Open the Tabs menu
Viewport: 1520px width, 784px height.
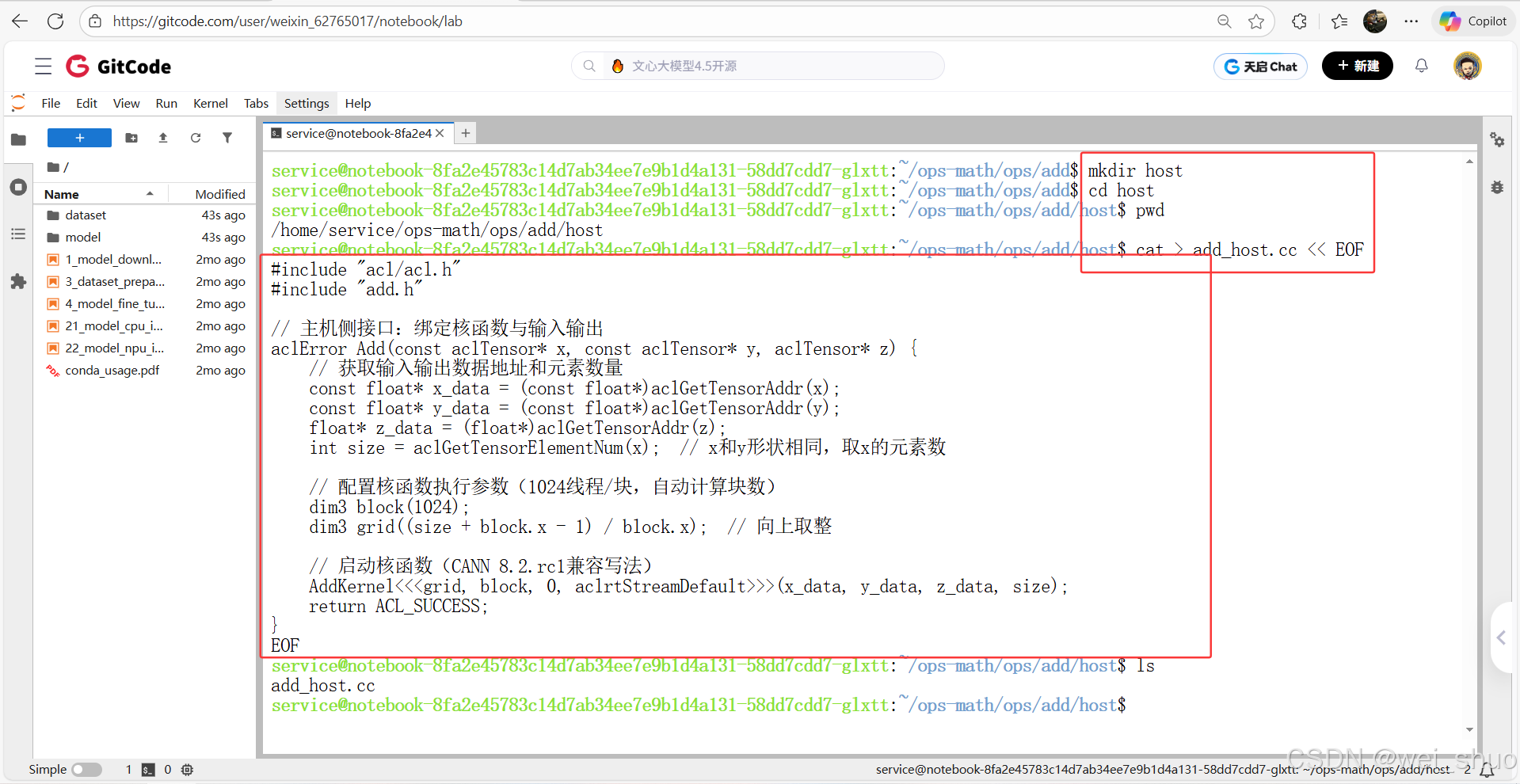pyautogui.click(x=256, y=103)
